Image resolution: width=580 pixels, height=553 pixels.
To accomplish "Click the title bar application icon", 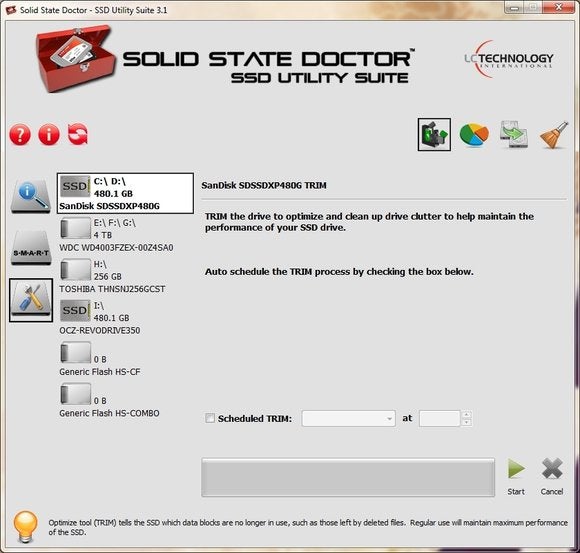I will click(11, 10).
